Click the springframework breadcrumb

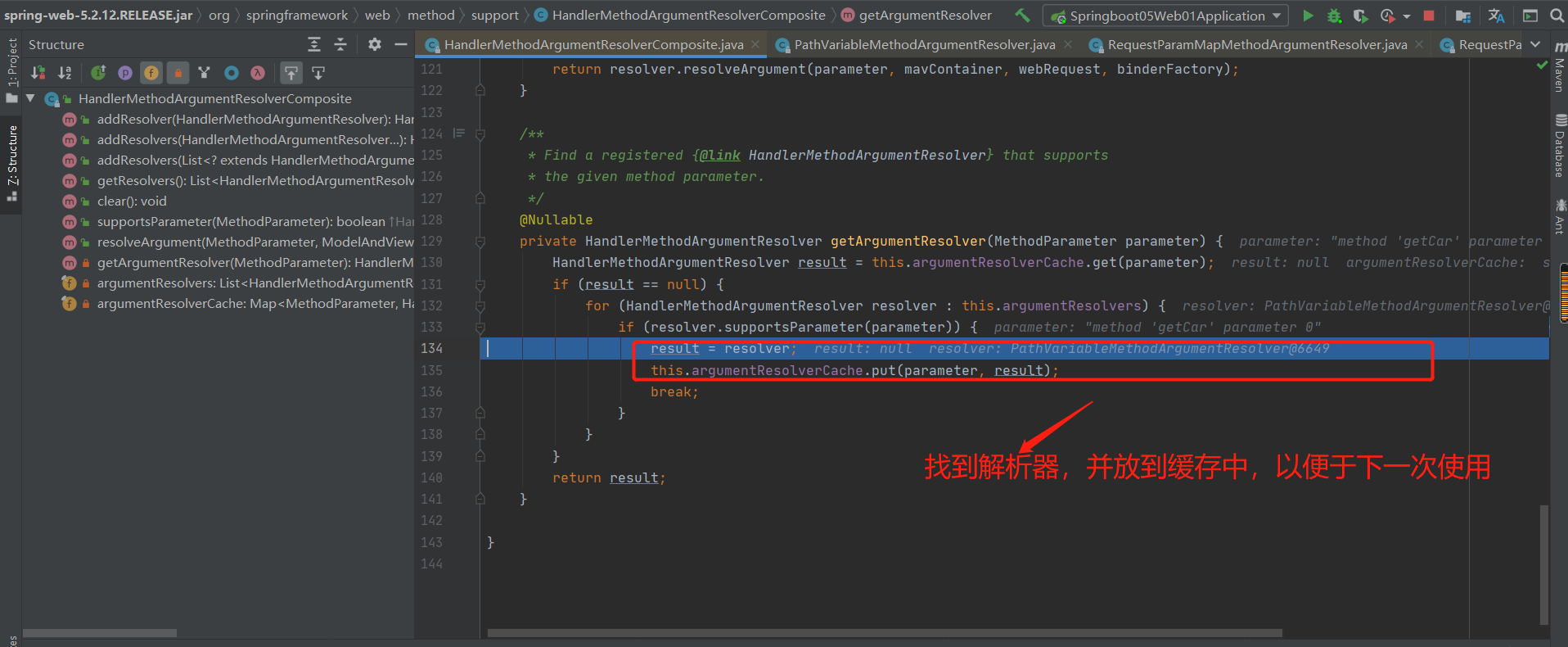tap(296, 15)
